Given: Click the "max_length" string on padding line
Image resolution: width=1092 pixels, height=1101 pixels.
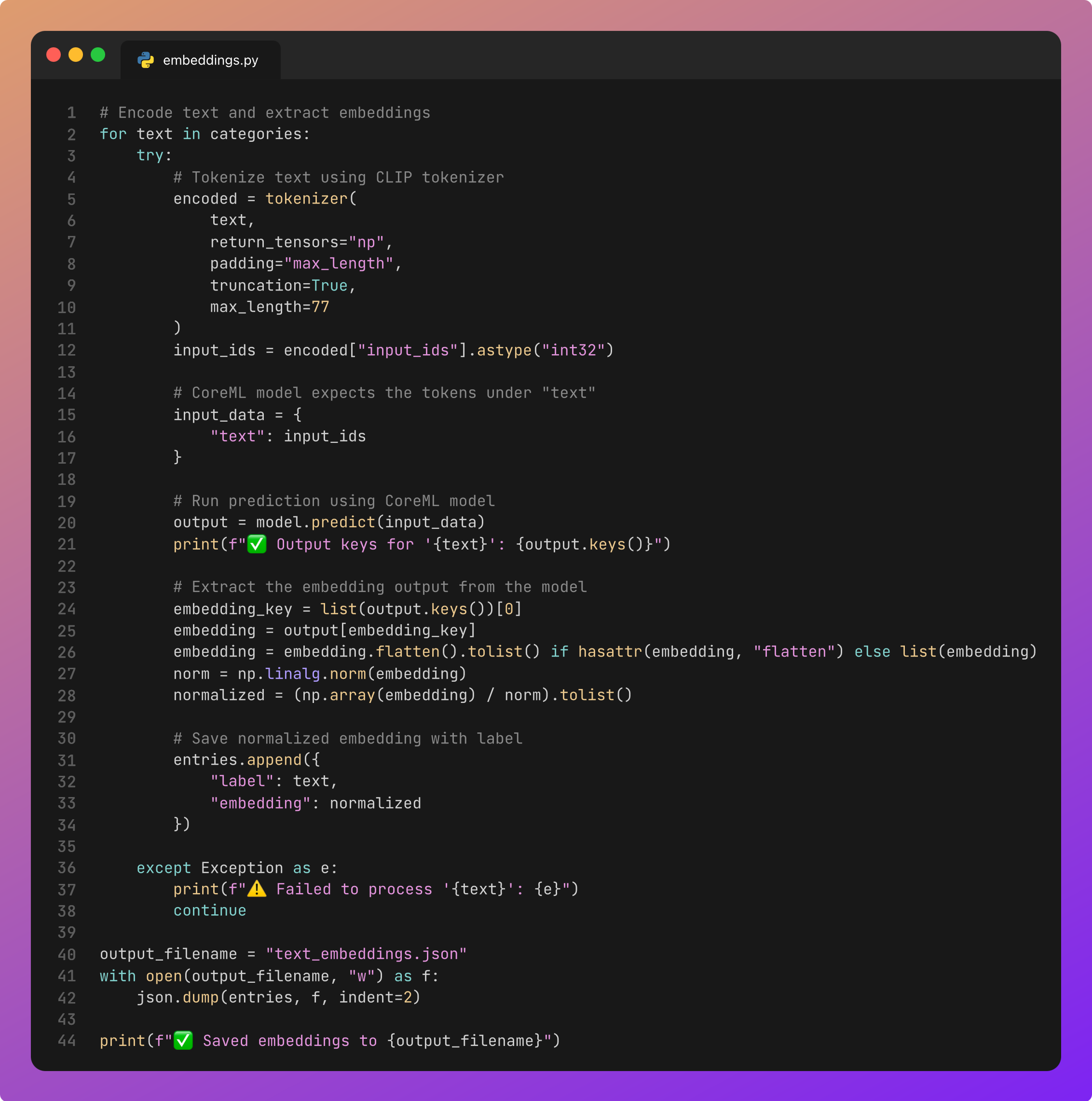Looking at the screenshot, I should coord(339,264).
